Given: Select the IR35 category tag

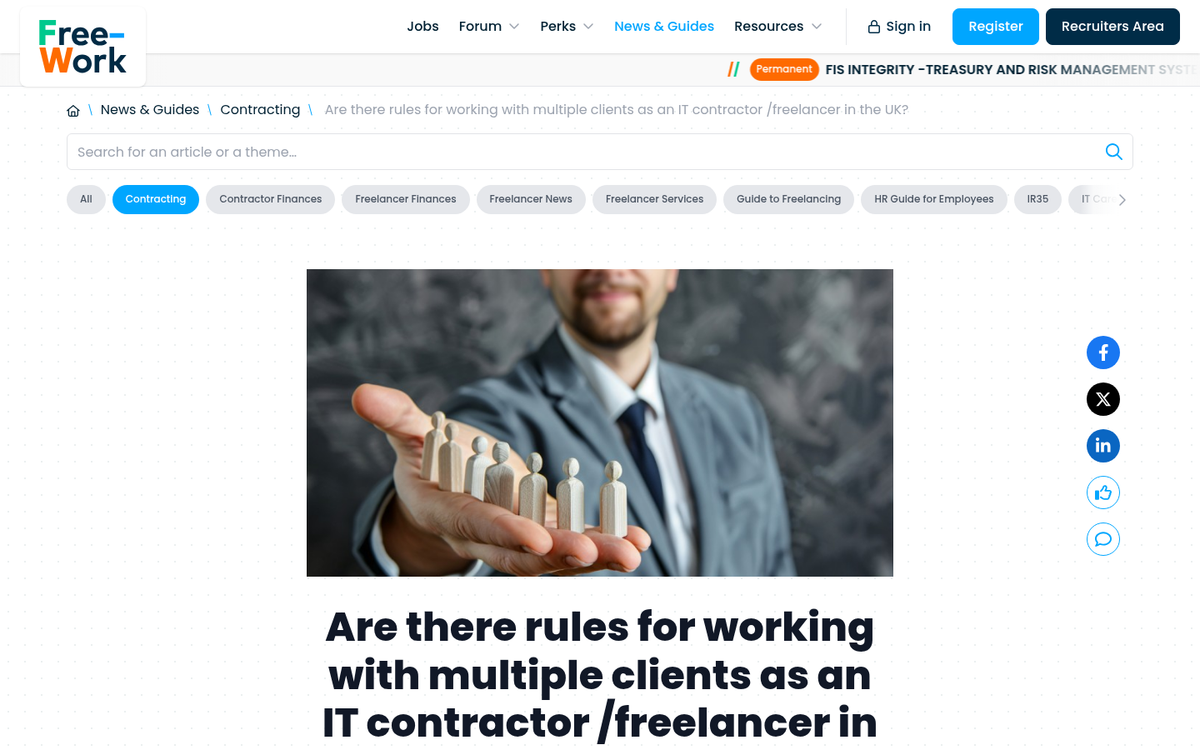Looking at the screenshot, I should pyautogui.click(x=1038, y=199).
